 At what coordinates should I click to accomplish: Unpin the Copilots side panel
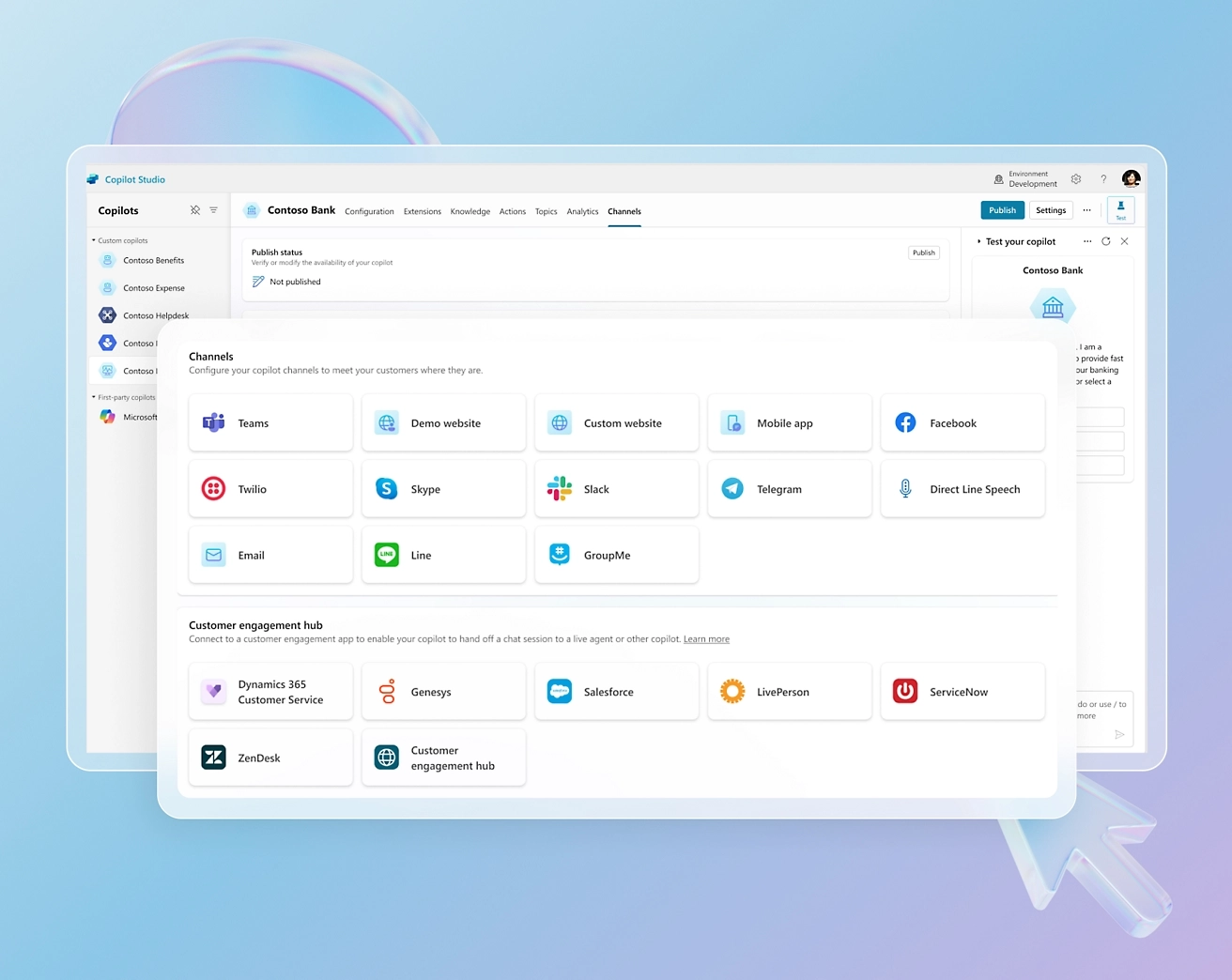[x=195, y=210]
